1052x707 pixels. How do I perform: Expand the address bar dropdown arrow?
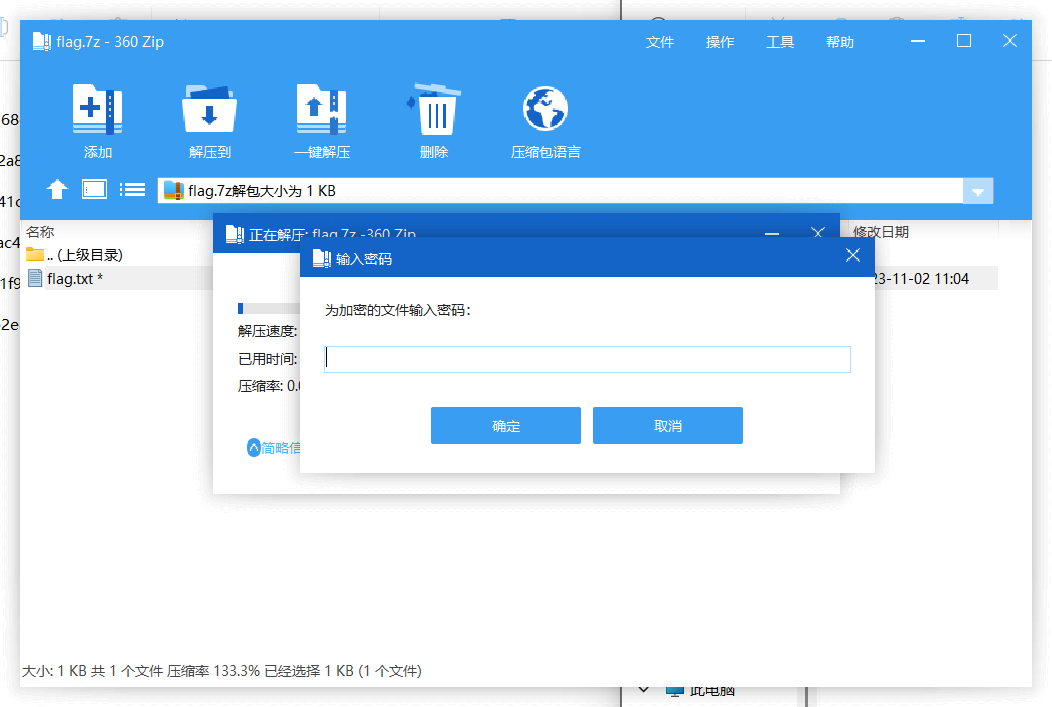(x=978, y=190)
